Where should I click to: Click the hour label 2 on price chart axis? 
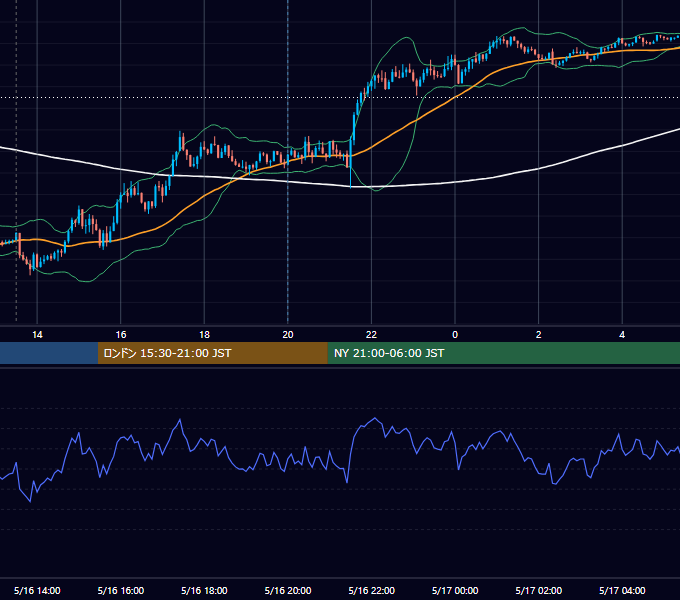(539, 335)
